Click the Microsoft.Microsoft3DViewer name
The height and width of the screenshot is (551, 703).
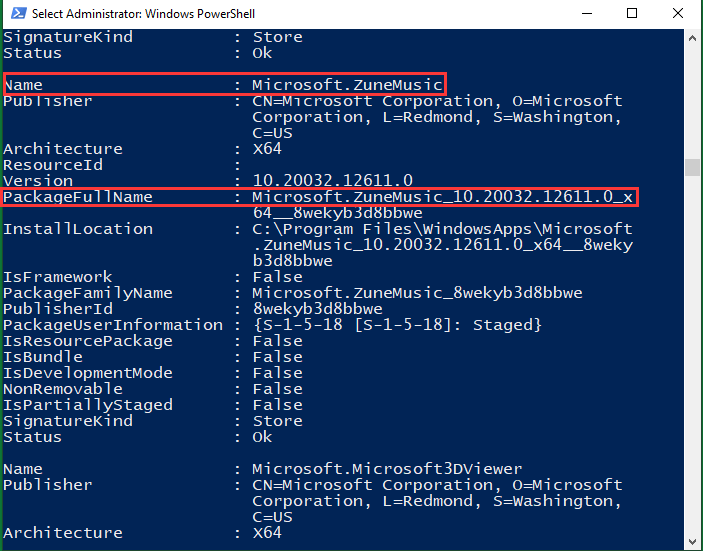(387, 469)
